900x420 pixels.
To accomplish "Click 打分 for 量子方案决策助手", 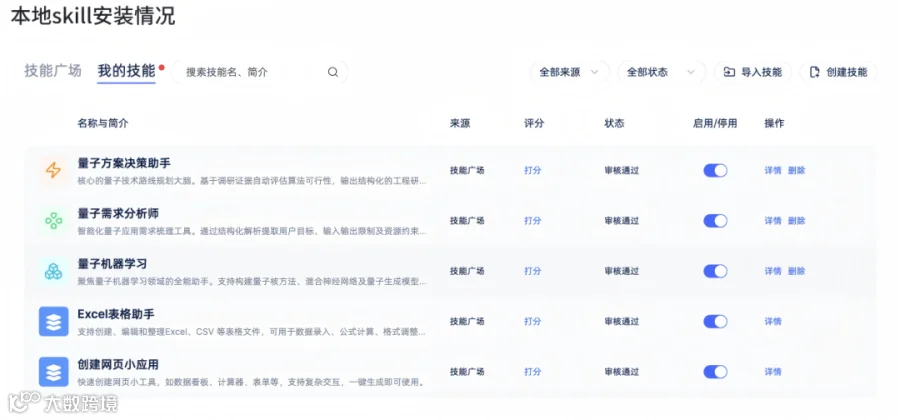I will (x=533, y=170).
